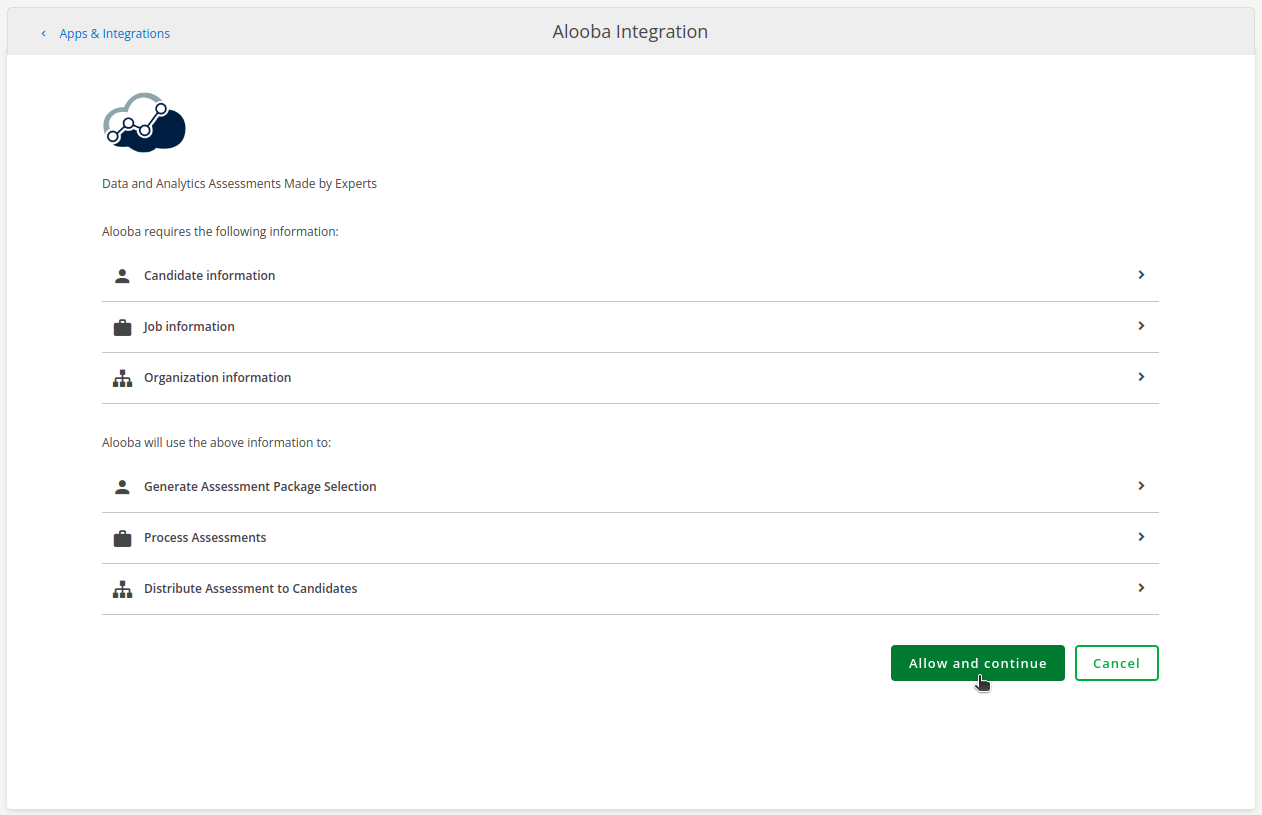Expand the Candidate information chevron
Image resolution: width=1262 pixels, height=815 pixels.
pos(1141,275)
